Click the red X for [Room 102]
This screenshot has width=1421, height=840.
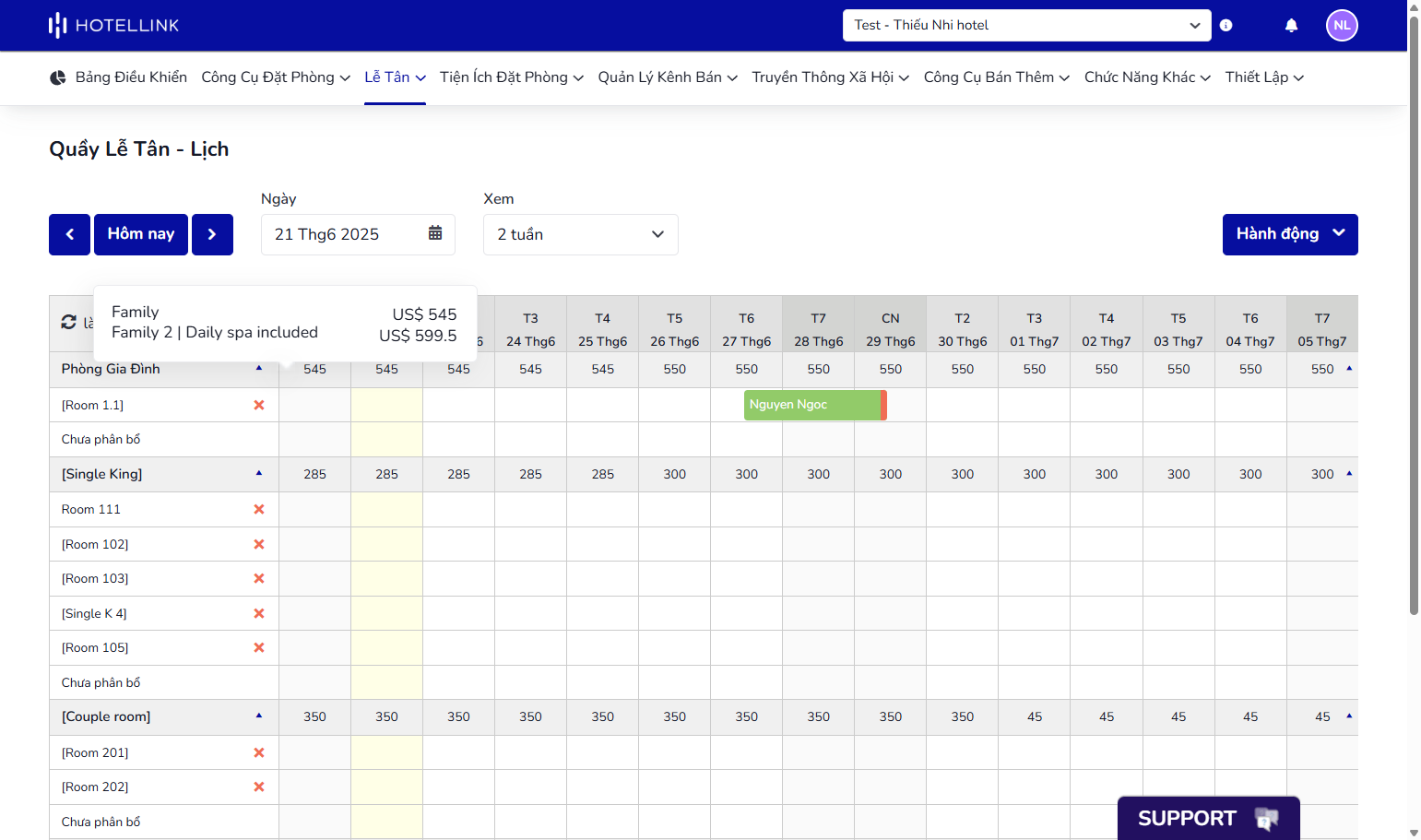[x=259, y=544]
